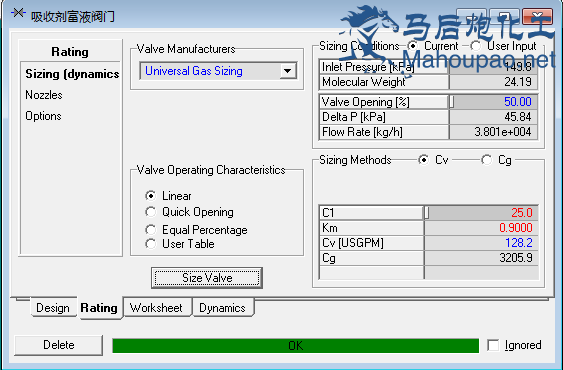Edit the Valve Opening [%] value 50.00
The image size is (563, 370).
coord(493,102)
